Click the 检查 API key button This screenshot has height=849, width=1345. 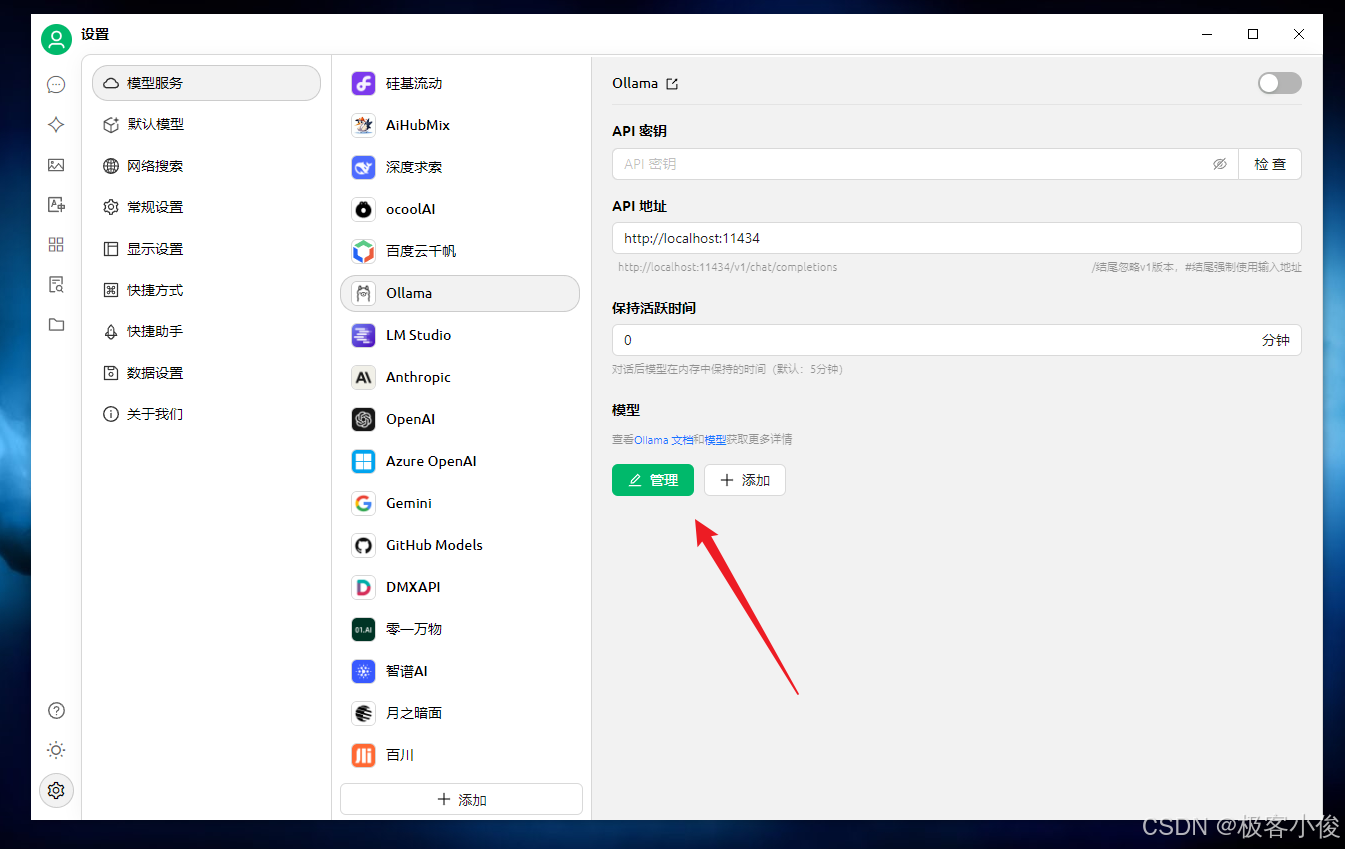tap(1270, 164)
